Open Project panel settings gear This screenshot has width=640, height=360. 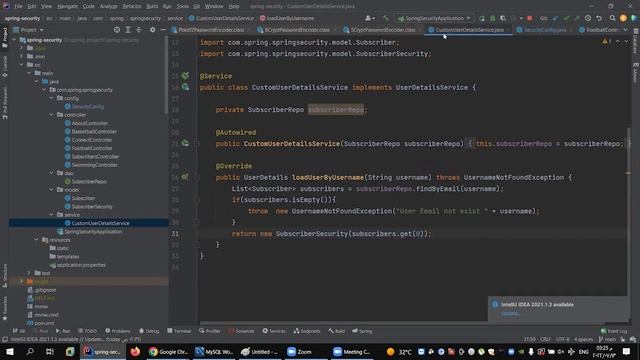coord(152,30)
